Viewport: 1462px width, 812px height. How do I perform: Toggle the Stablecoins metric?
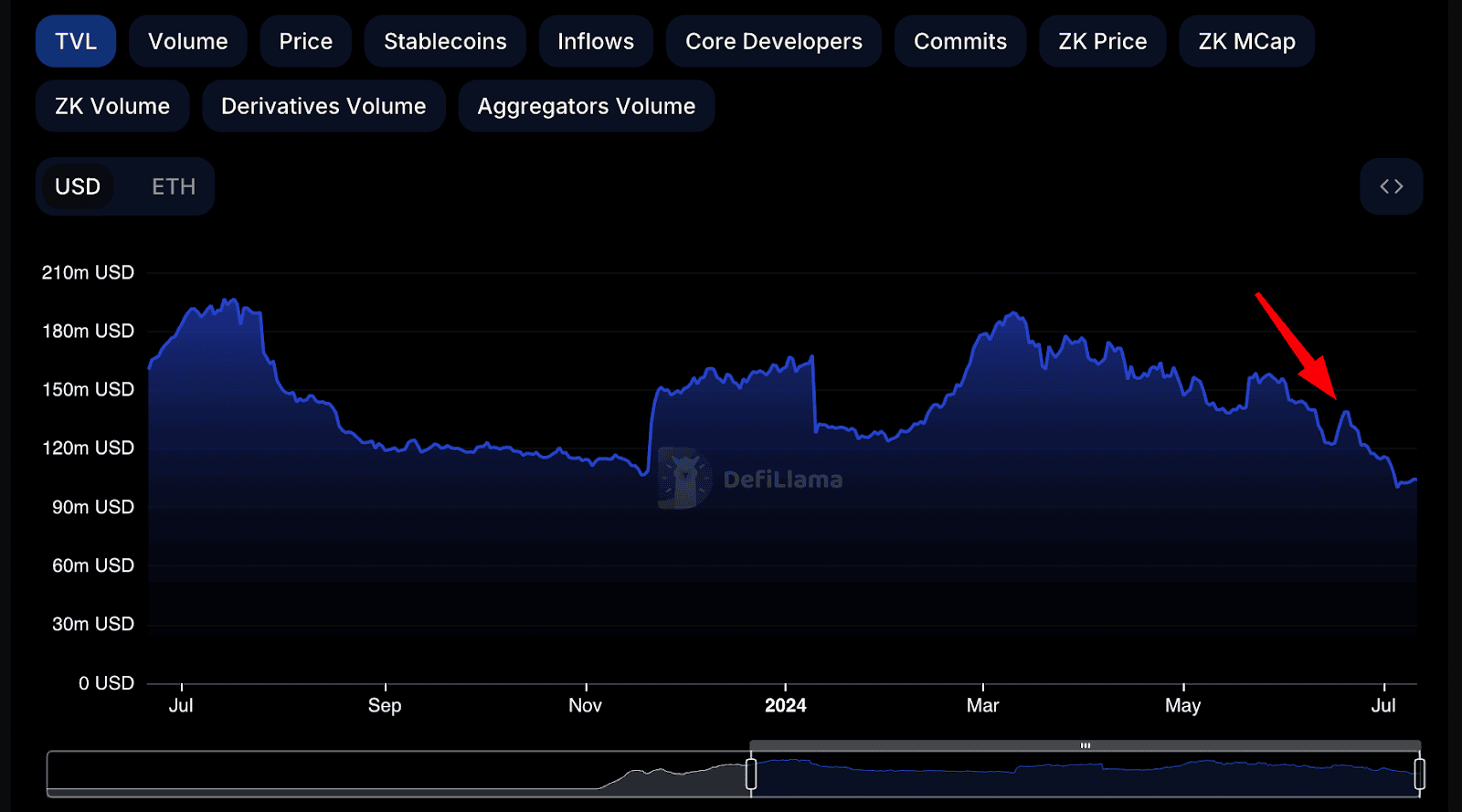[445, 41]
